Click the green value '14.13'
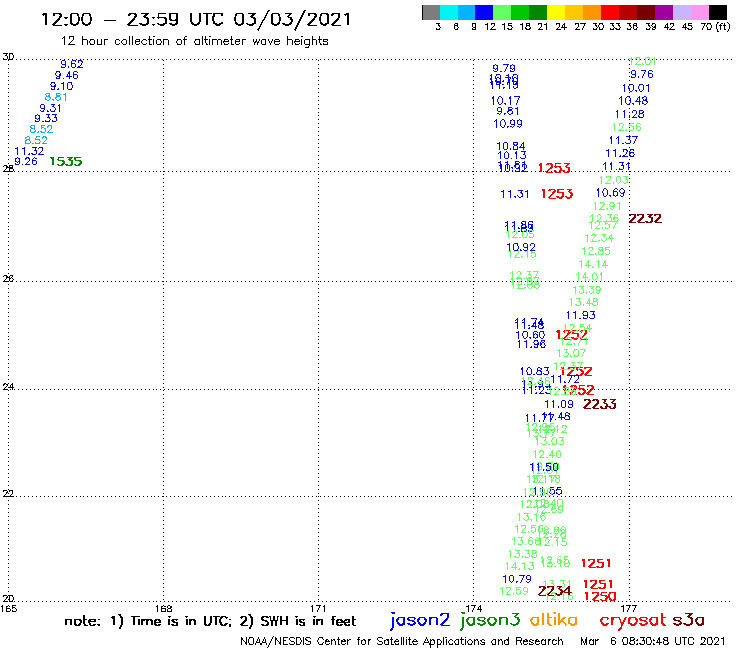The width and height of the screenshot is (740, 650). [520, 566]
